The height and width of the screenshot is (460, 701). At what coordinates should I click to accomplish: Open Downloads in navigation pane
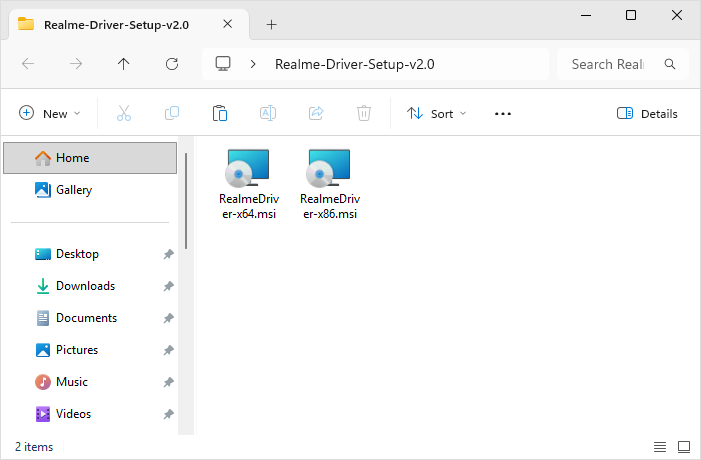click(90, 286)
